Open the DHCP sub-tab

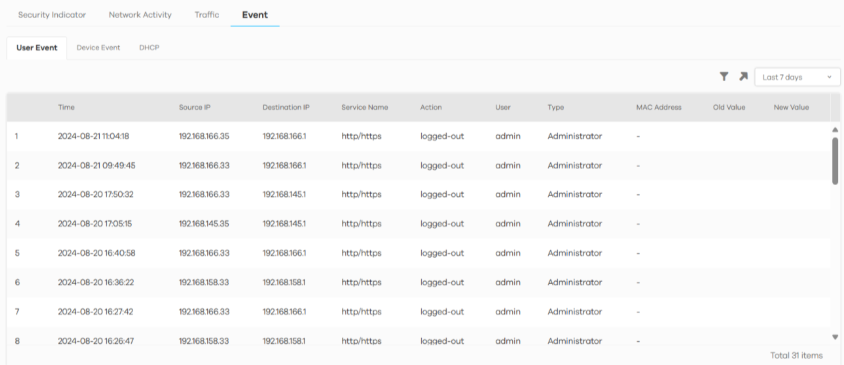point(149,47)
